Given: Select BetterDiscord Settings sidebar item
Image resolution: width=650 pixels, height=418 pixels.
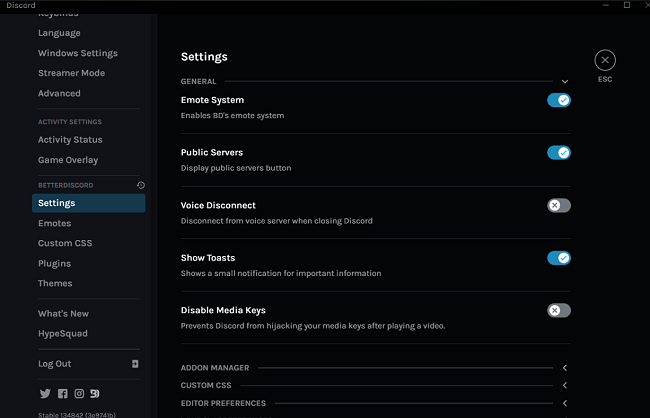Looking at the screenshot, I should pos(89,203).
